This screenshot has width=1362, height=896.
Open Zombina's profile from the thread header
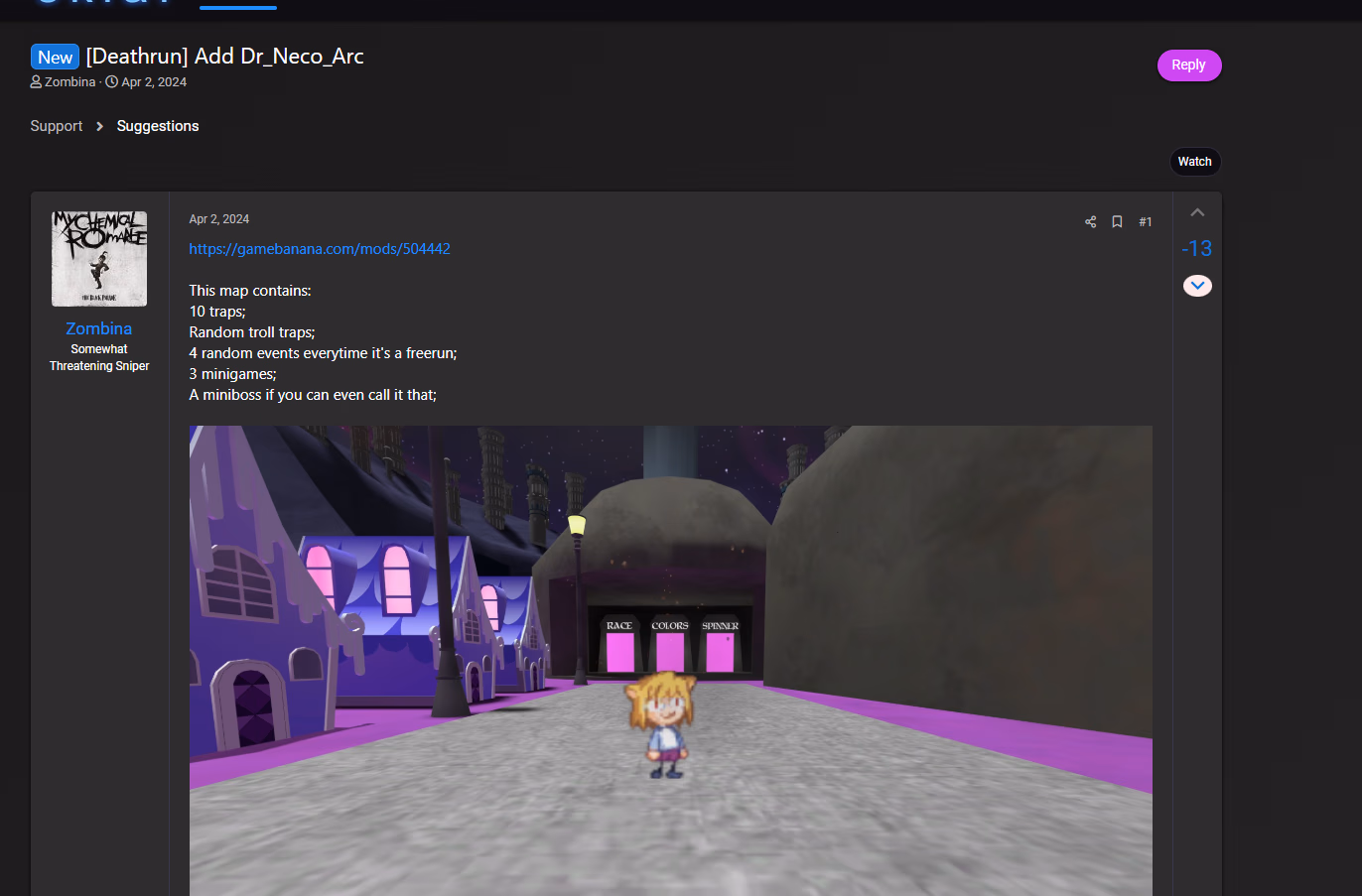[70, 82]
